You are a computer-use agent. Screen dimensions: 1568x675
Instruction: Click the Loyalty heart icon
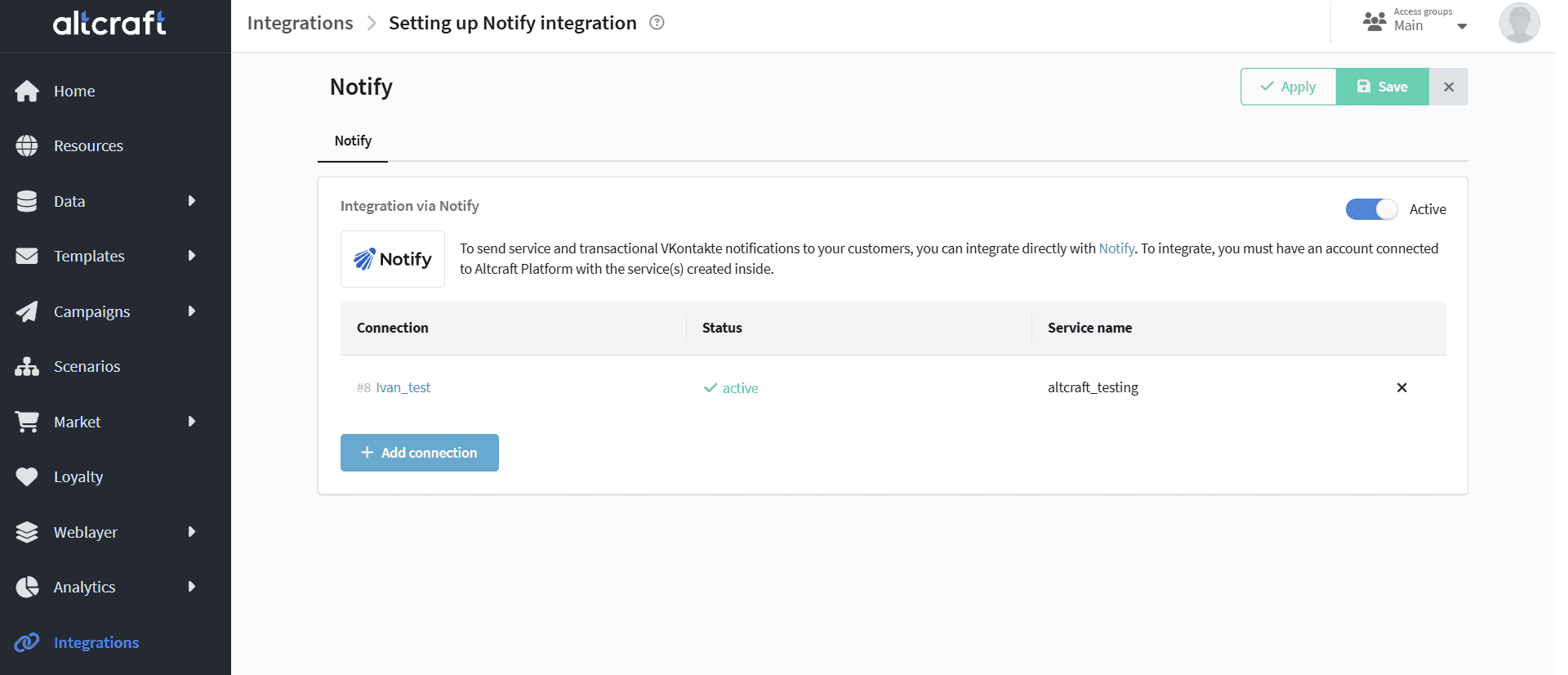point(27,476)
